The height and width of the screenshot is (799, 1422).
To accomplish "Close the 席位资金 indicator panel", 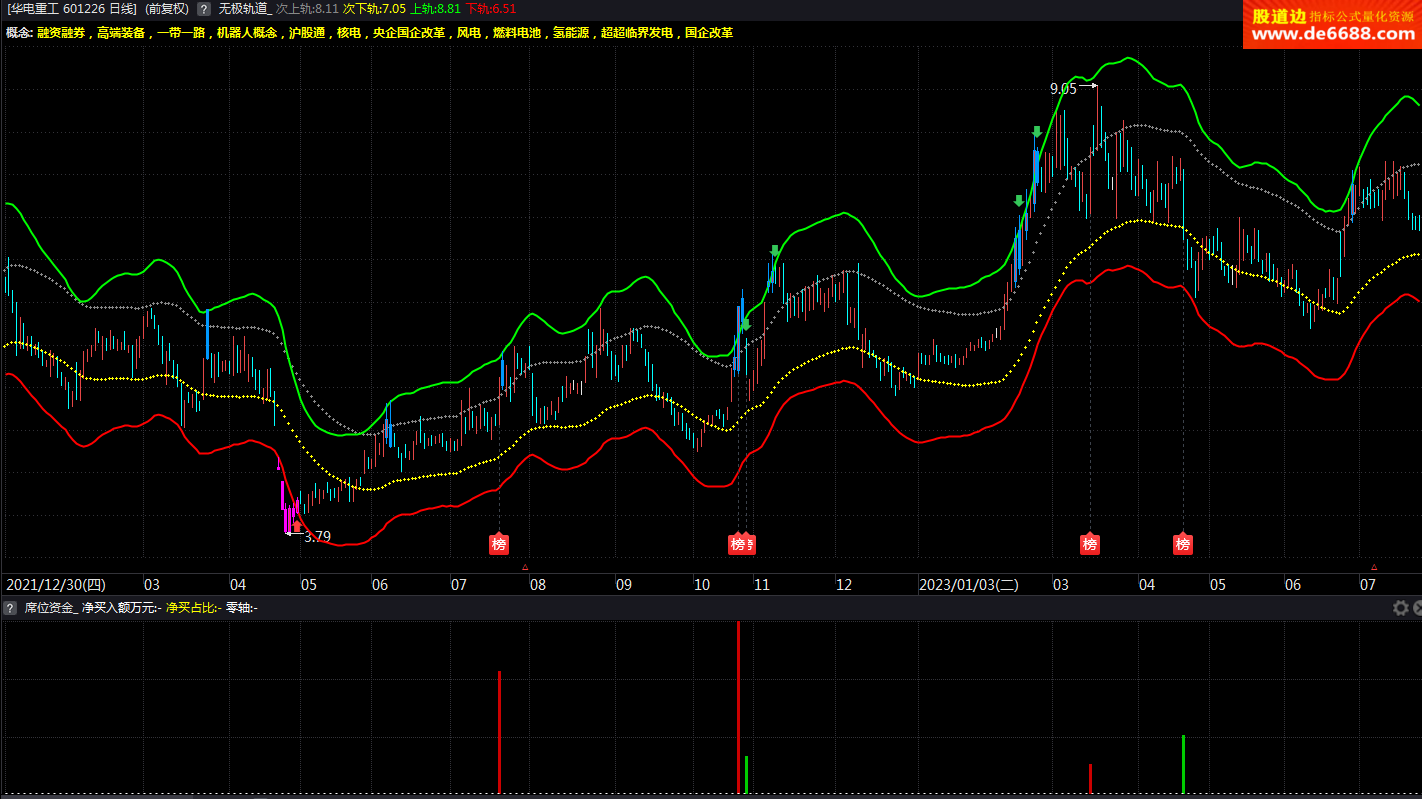I will tap(1416, 608).
